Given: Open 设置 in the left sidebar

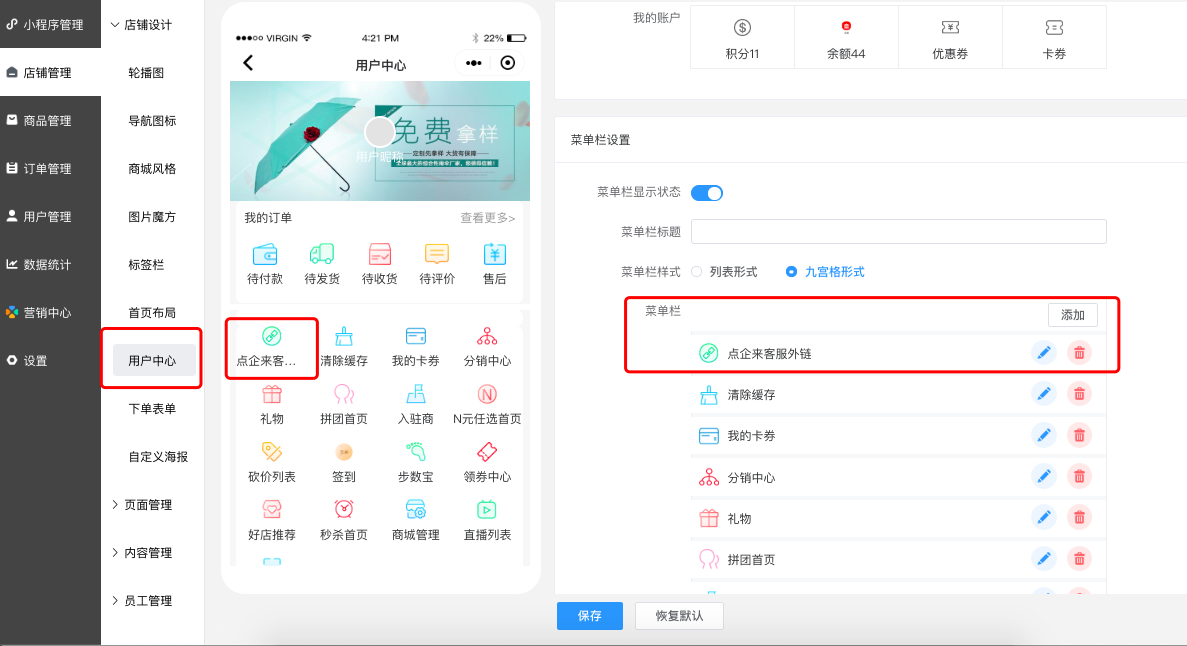Looking at the screenshot, I should click(x=50, y=360).
